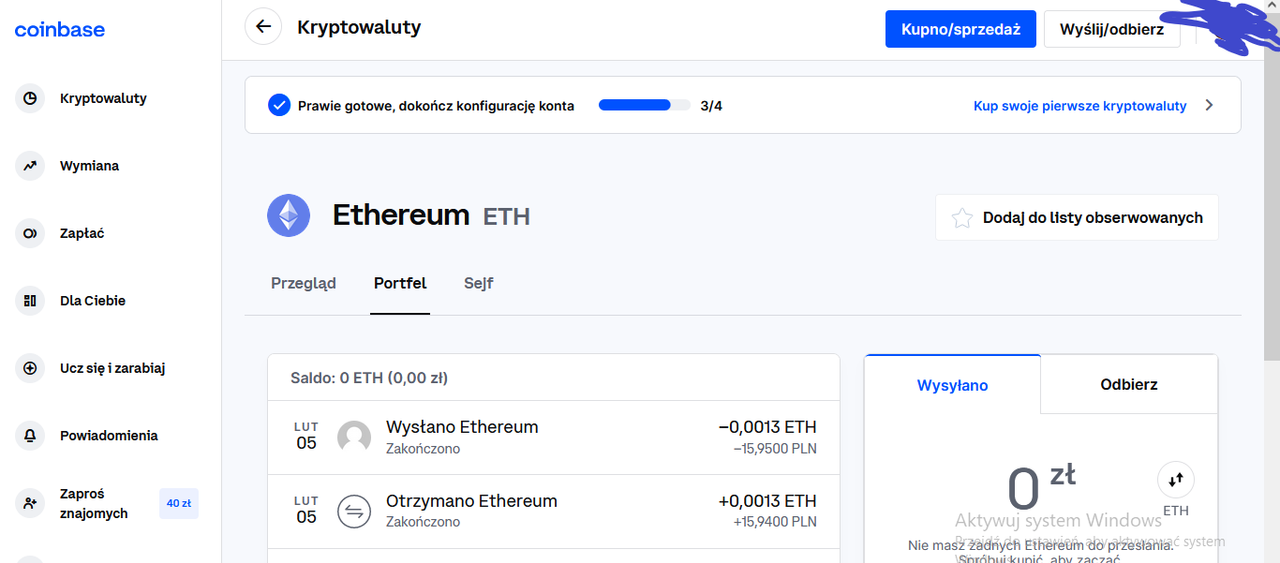Click the Saldo: 0 ETH balance text
Screen dimensions: 1280x563
point(369,378)
